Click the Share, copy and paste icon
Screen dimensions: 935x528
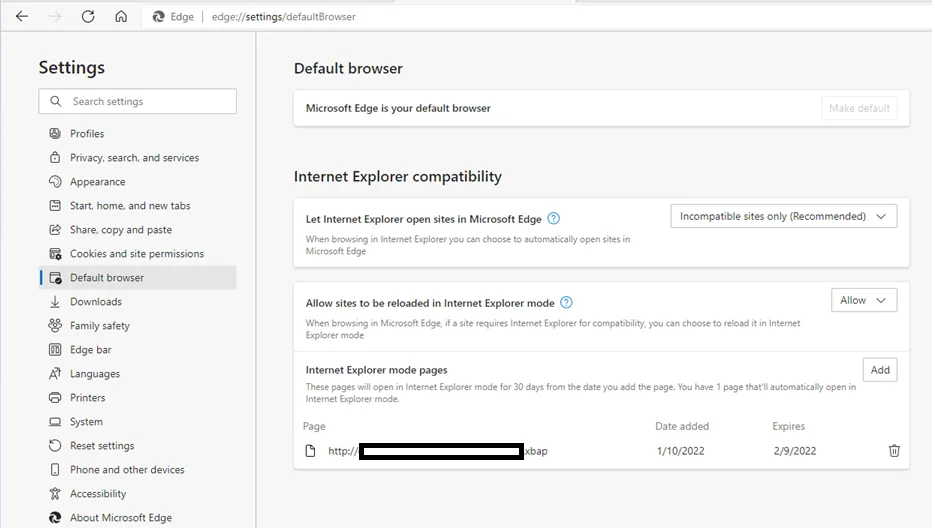pos(55,230)
